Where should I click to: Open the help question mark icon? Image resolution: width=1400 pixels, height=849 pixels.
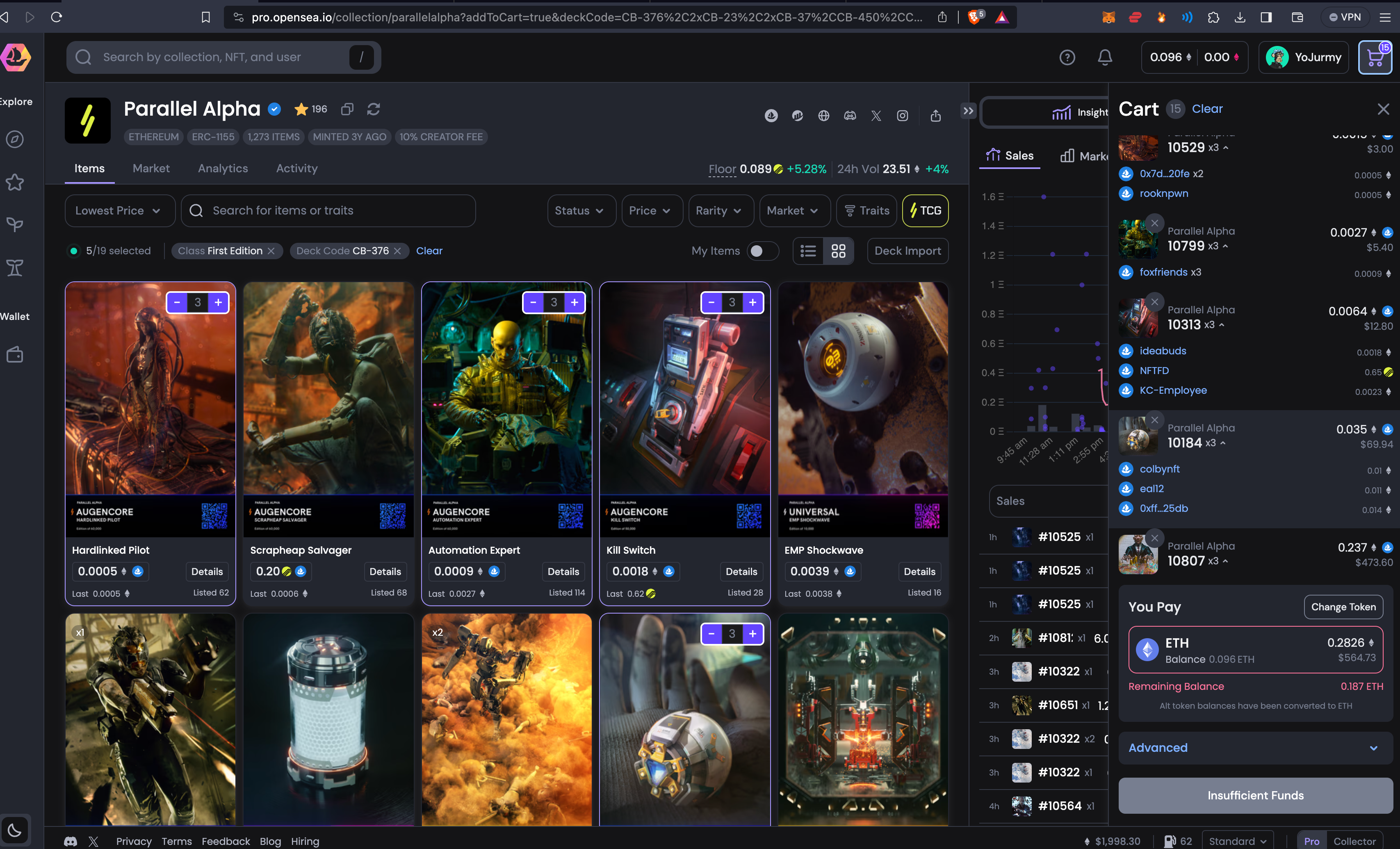coord(1067,57)
